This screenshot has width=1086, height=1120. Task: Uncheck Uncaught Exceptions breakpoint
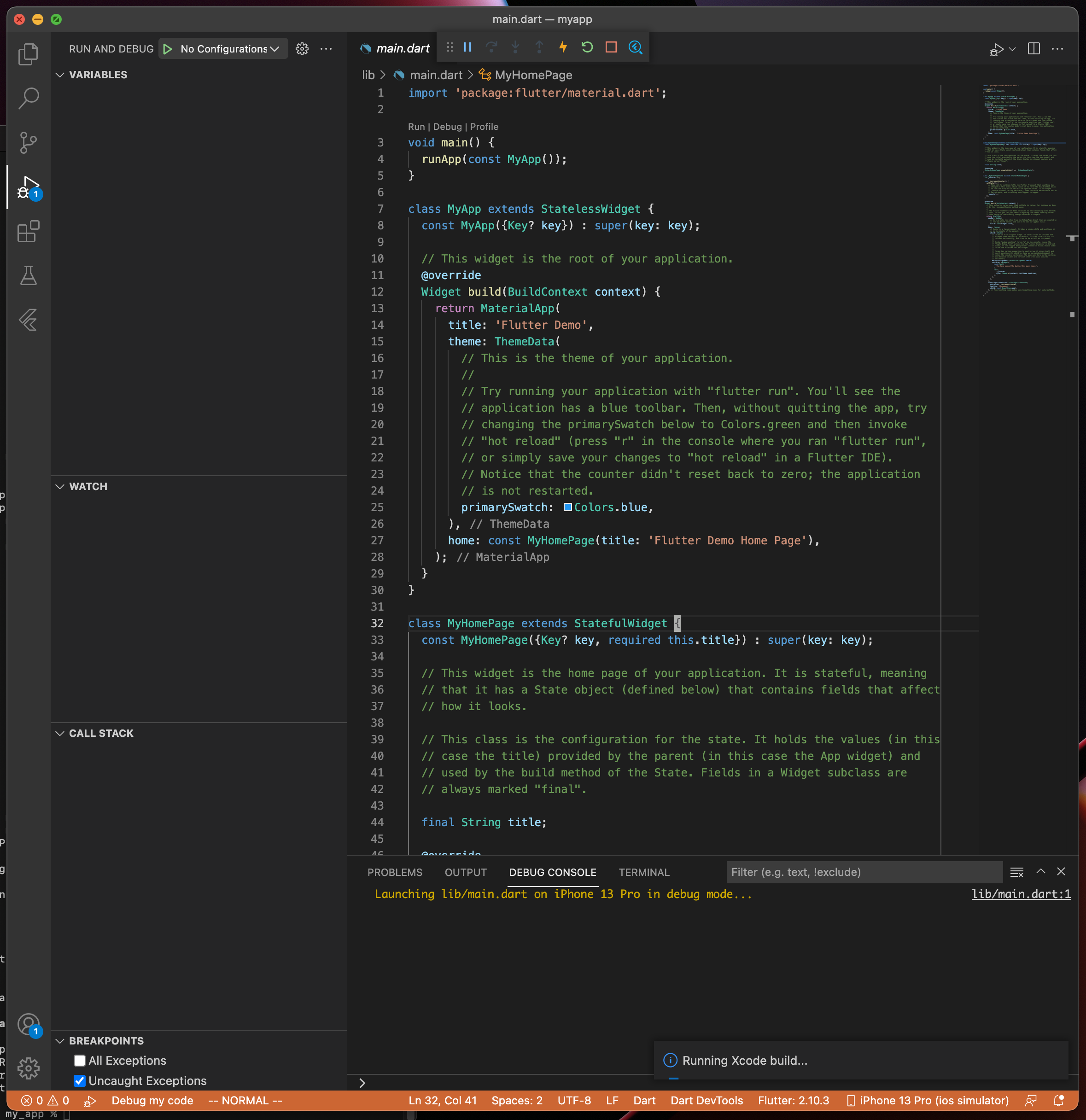pyautogui.click(x=80, y=1080)
